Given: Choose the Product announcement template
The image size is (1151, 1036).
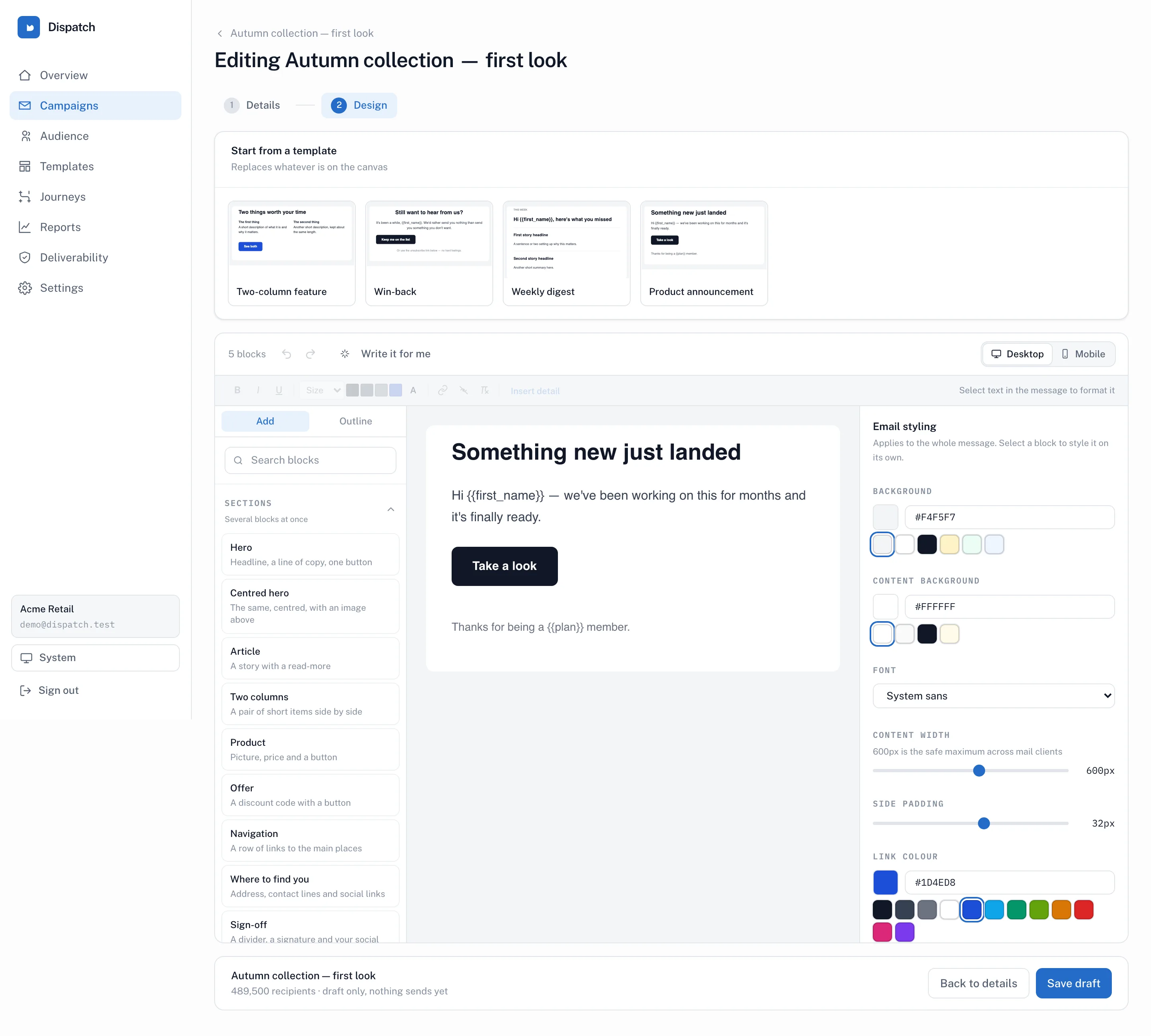Looking at the screenshot, I should point(704,253).
